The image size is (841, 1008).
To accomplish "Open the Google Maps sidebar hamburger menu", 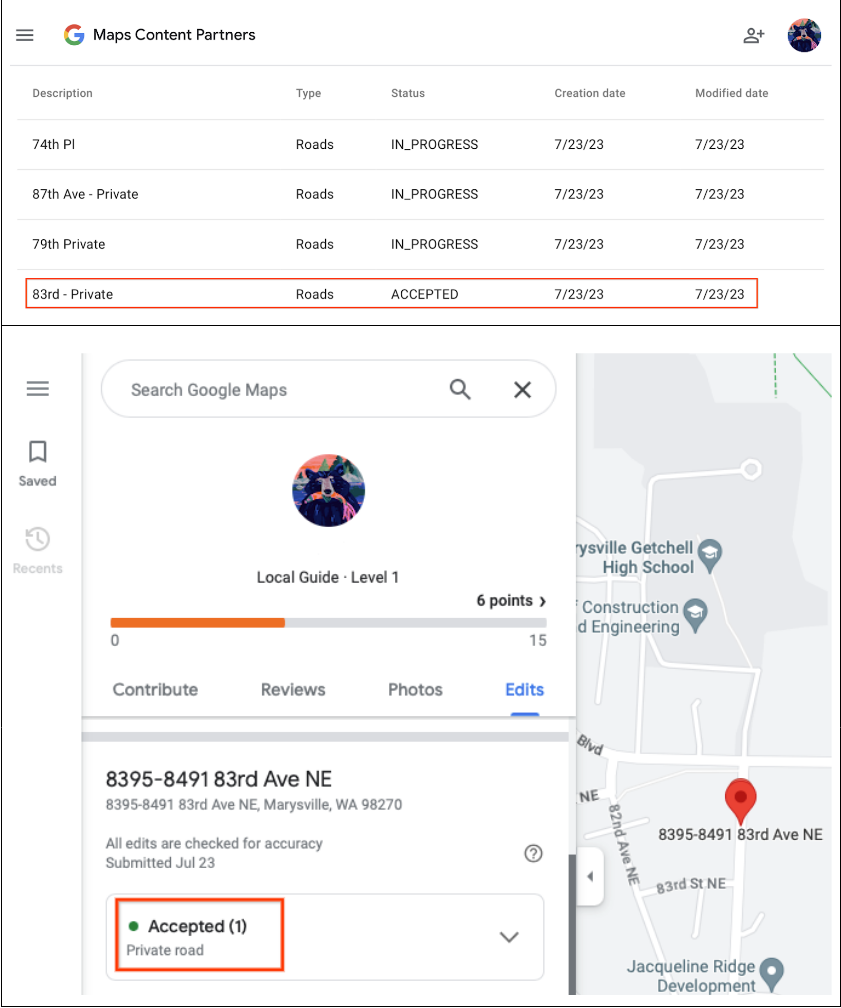I will [x=37, y=388].
